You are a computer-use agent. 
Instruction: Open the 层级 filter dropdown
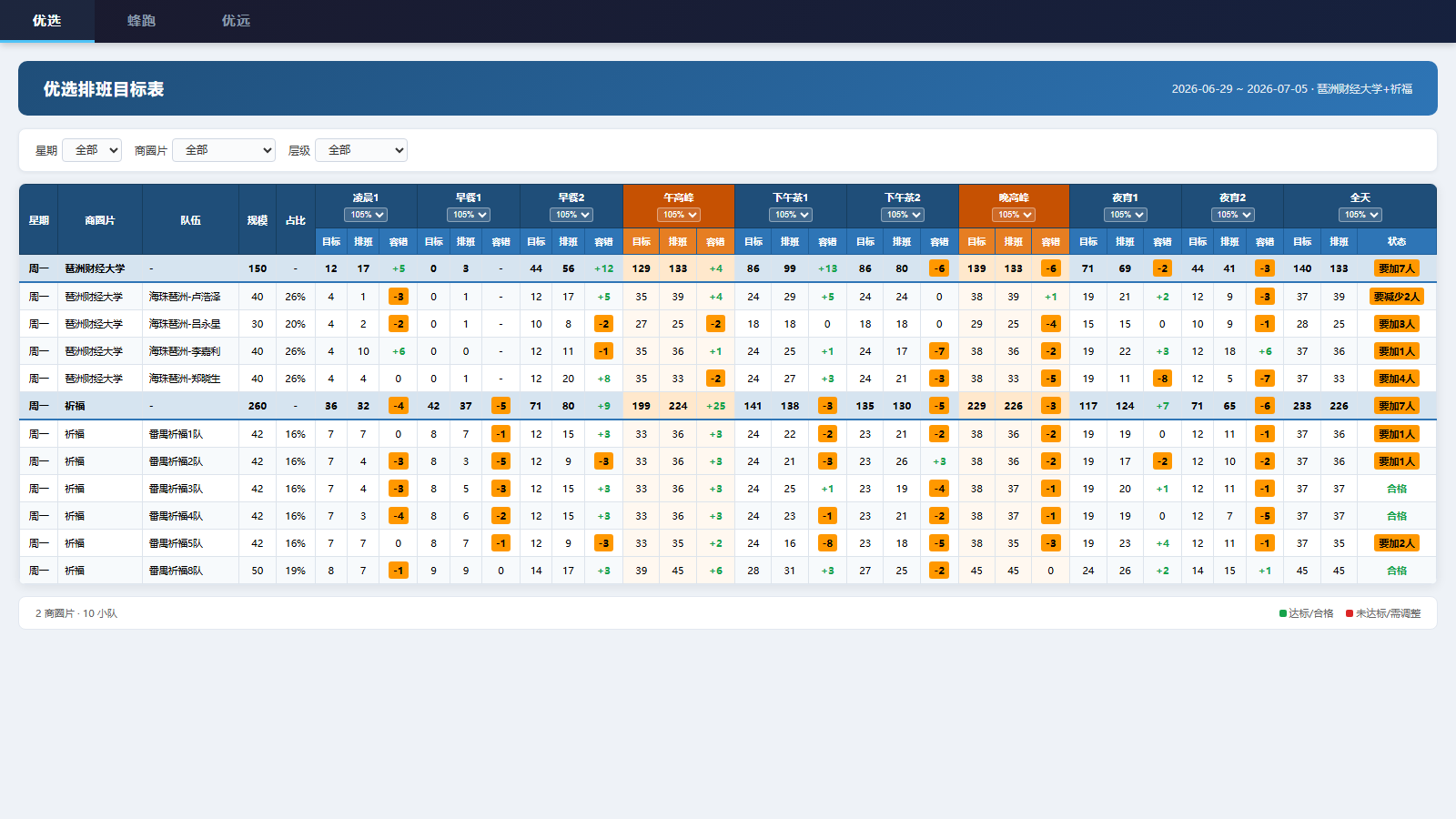[361, 150]
